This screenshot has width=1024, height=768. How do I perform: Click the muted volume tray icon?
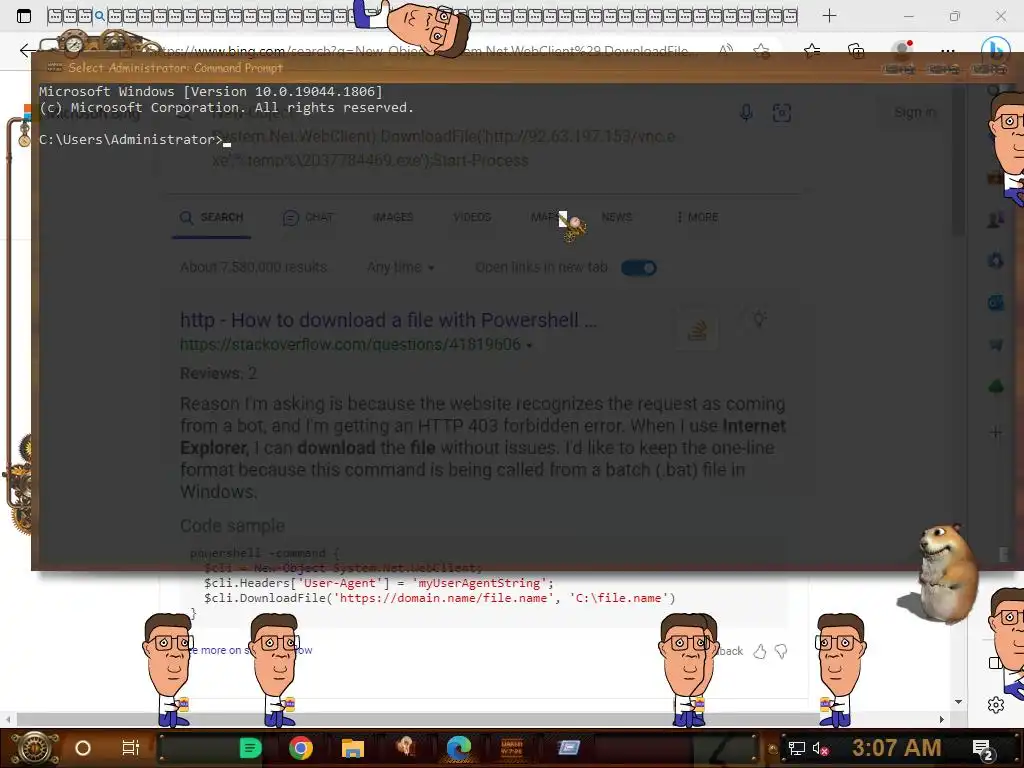[x=820, y=748]
